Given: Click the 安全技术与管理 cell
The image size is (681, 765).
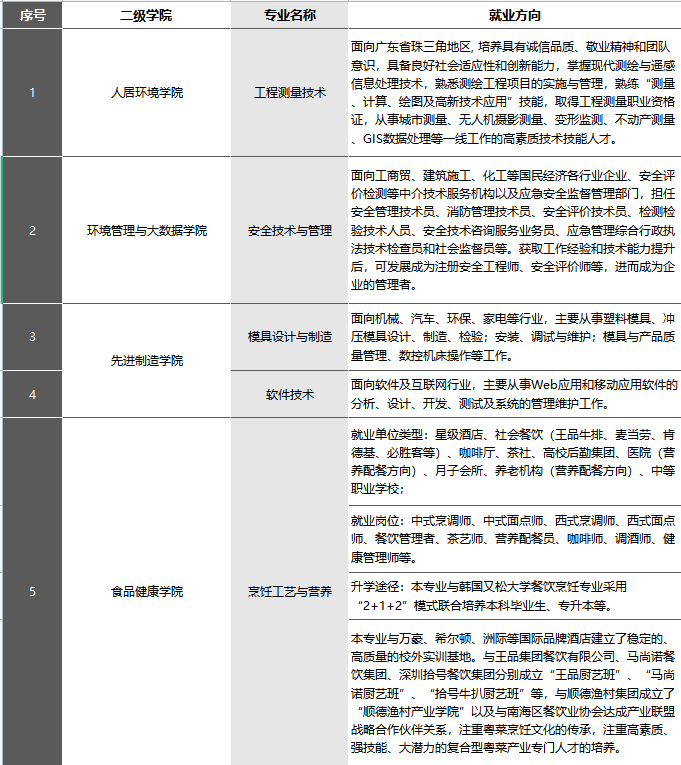Looking at the screenshot, I should point(290,230).
